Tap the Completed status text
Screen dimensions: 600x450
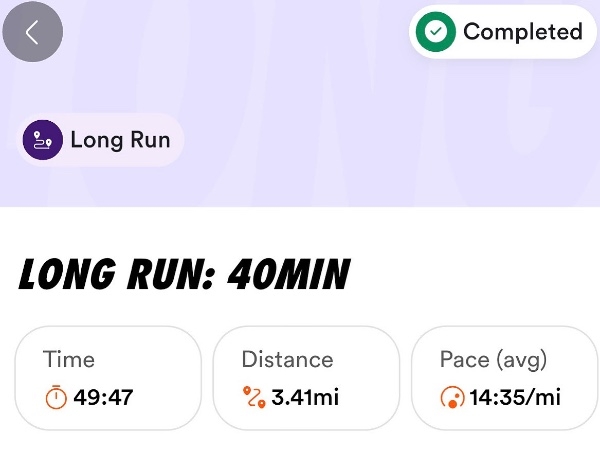click(x=522, y=32)
